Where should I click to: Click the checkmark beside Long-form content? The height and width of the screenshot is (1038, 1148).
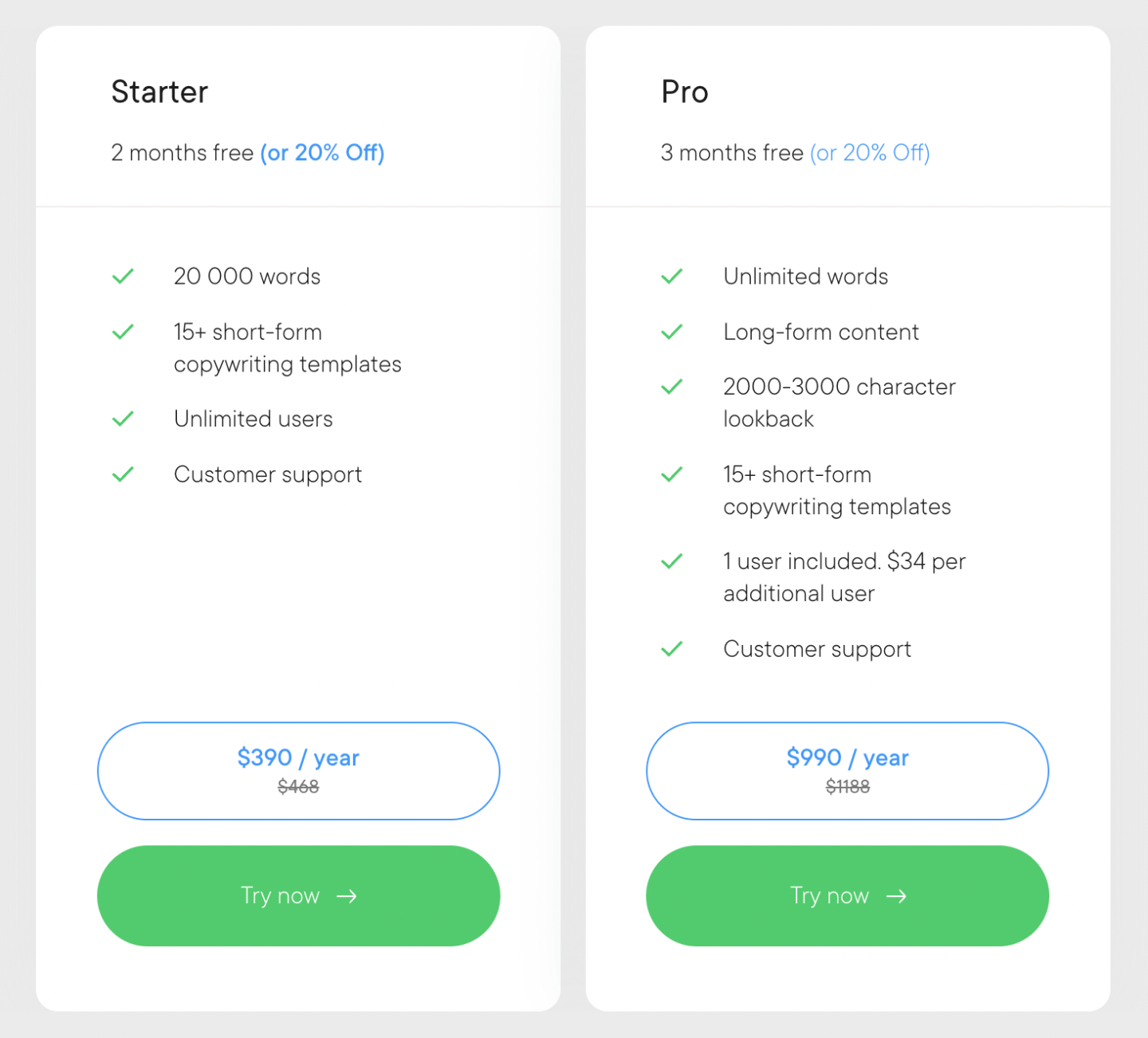672,332
